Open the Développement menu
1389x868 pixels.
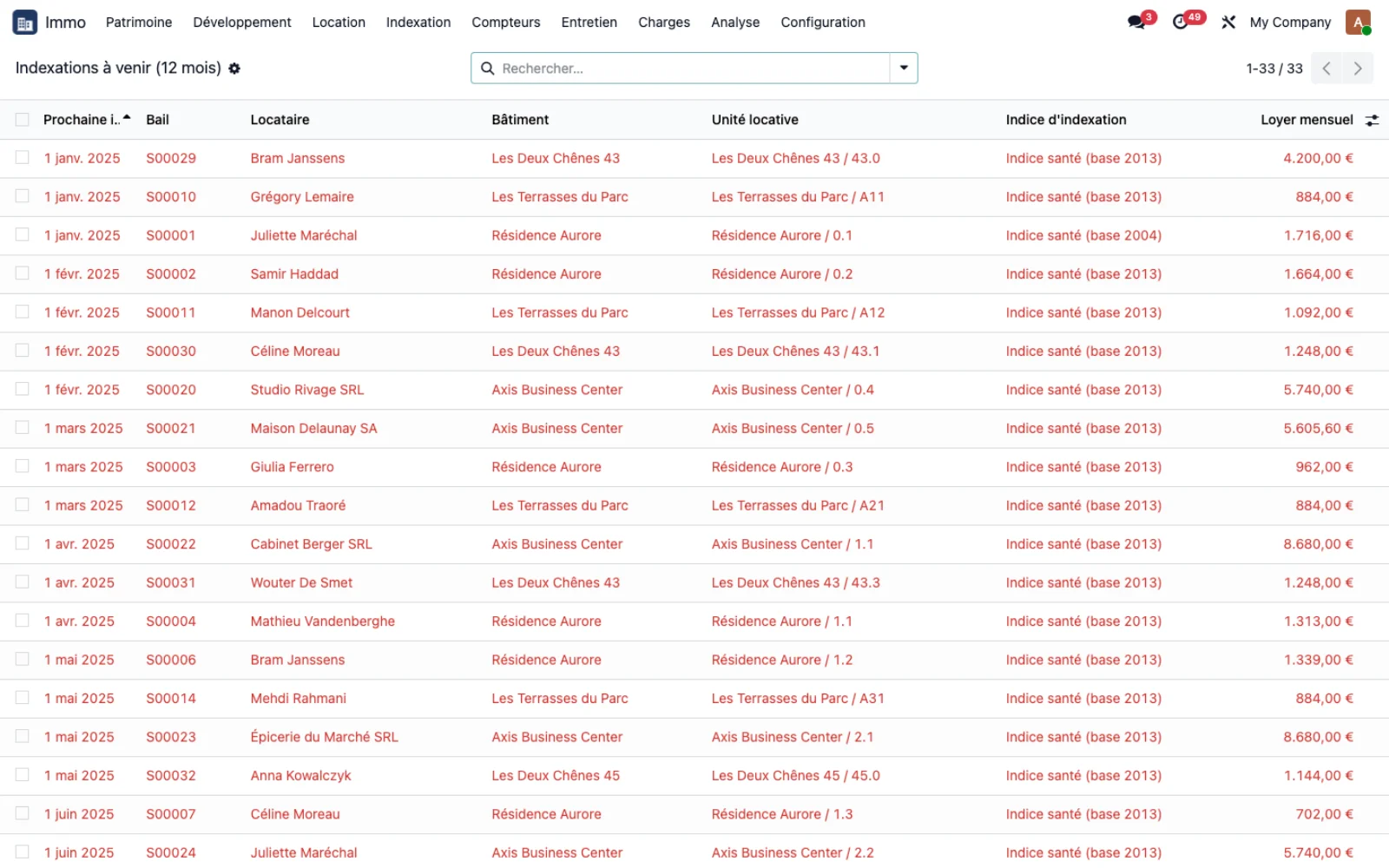coord(242,23)
